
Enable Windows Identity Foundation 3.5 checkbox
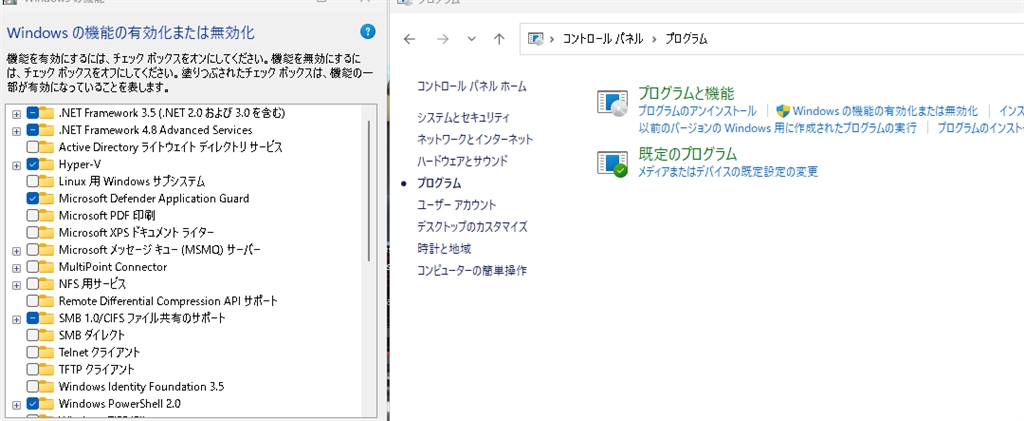(x=32, y=387)
